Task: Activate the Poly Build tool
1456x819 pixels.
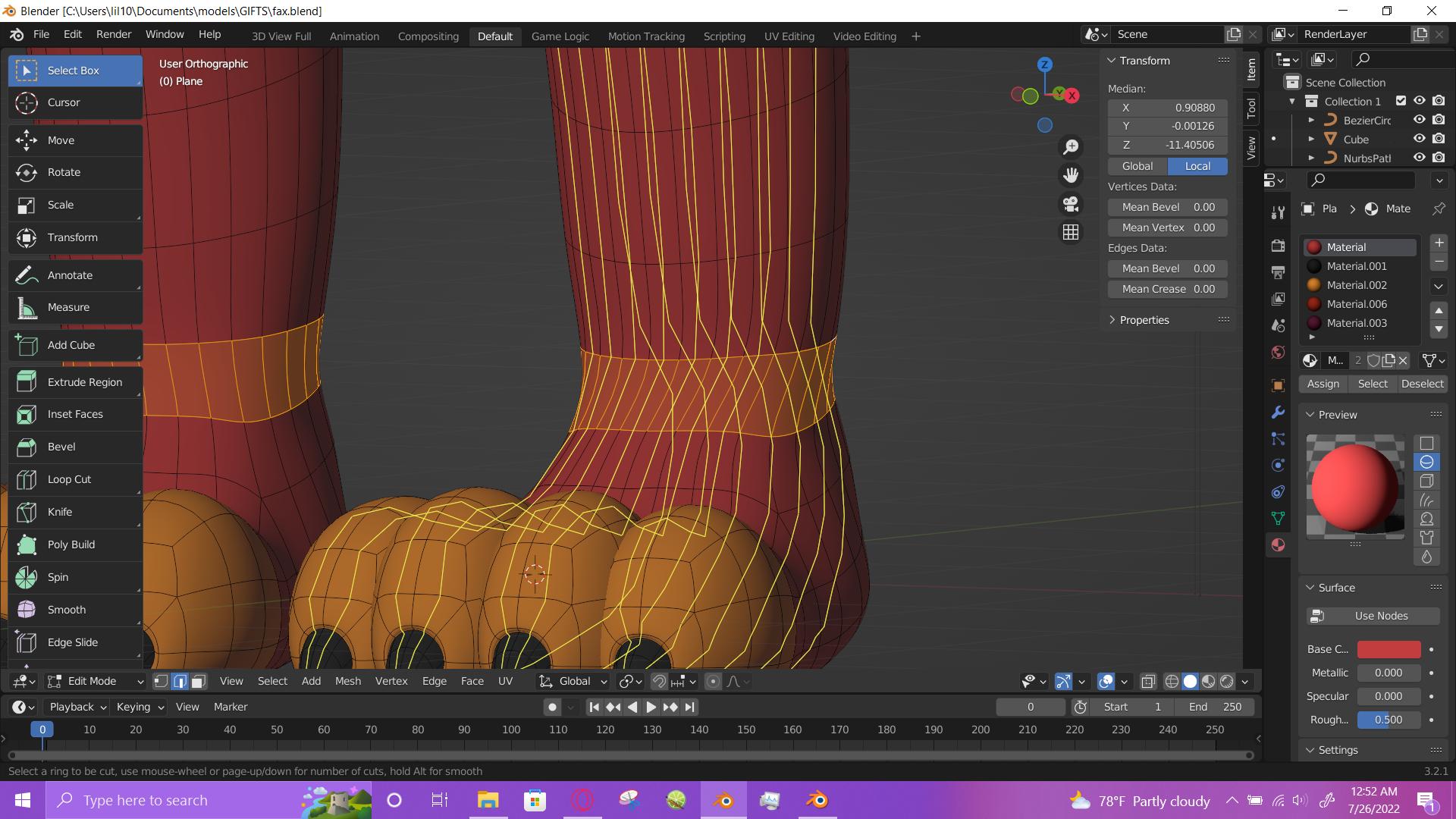Action: 71,544
